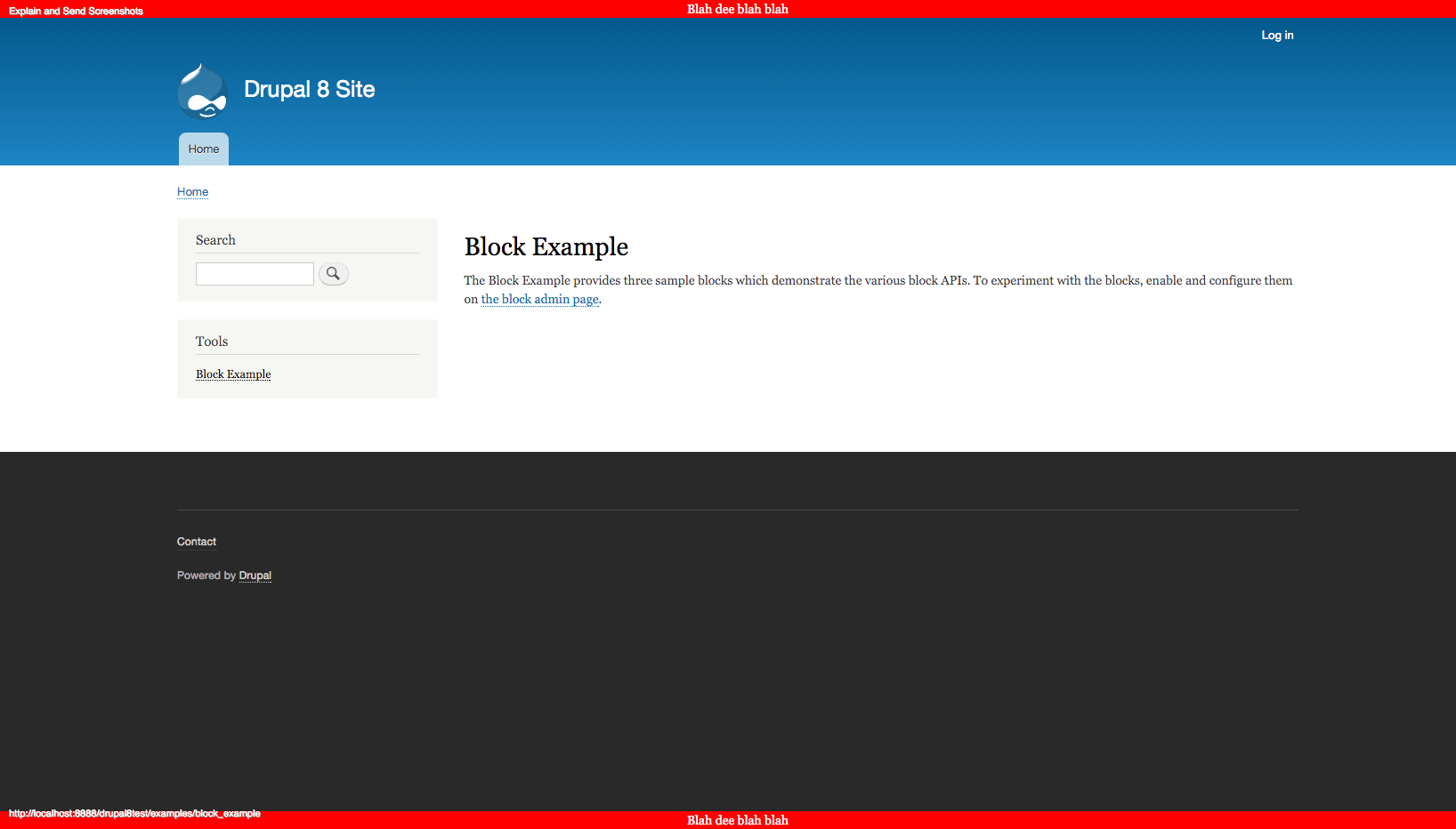Open the Log in link
Viewport: 1456px width, 829px height.
tap(1277, 36)
